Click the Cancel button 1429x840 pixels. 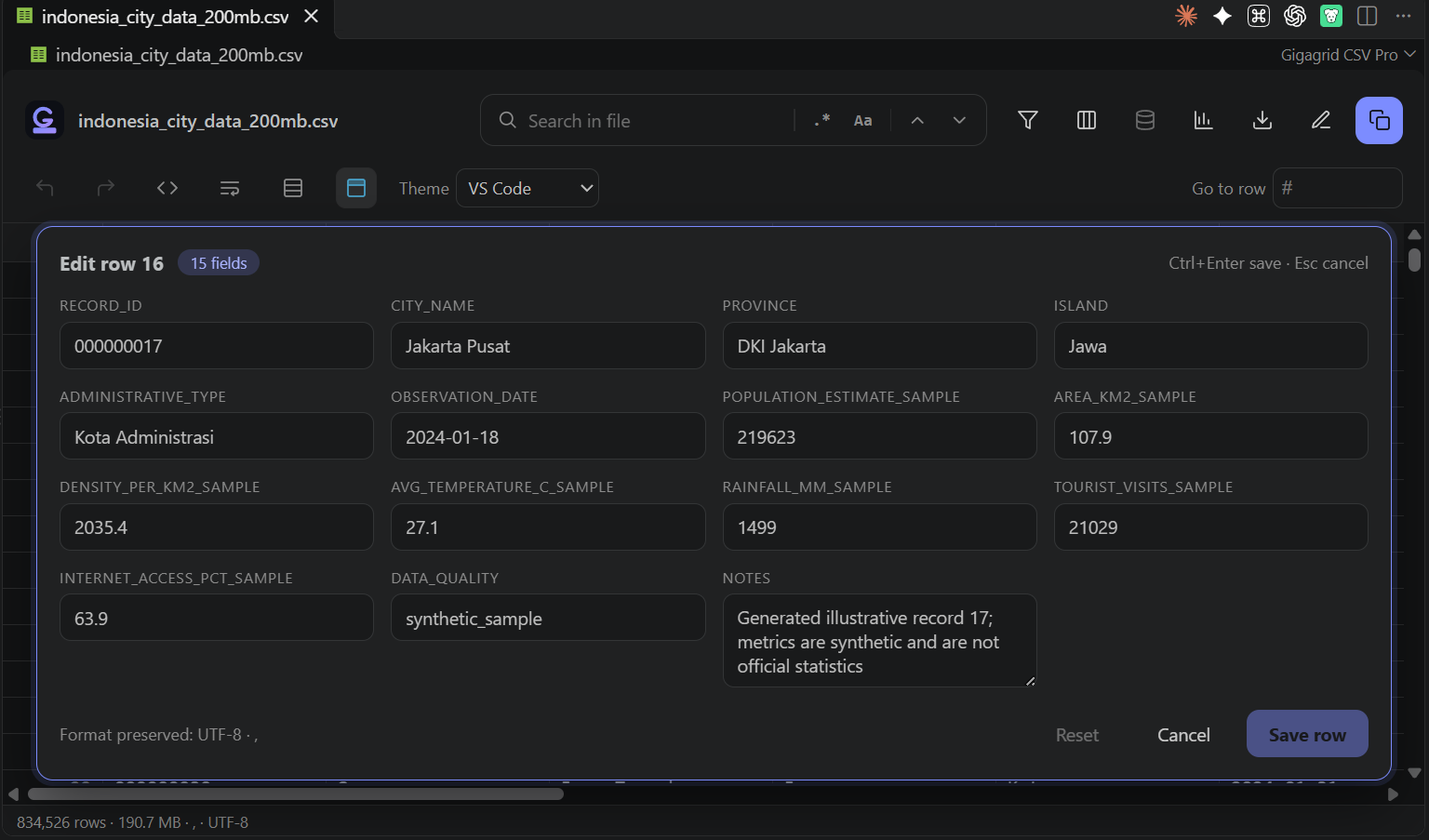tap(1183, 735)
